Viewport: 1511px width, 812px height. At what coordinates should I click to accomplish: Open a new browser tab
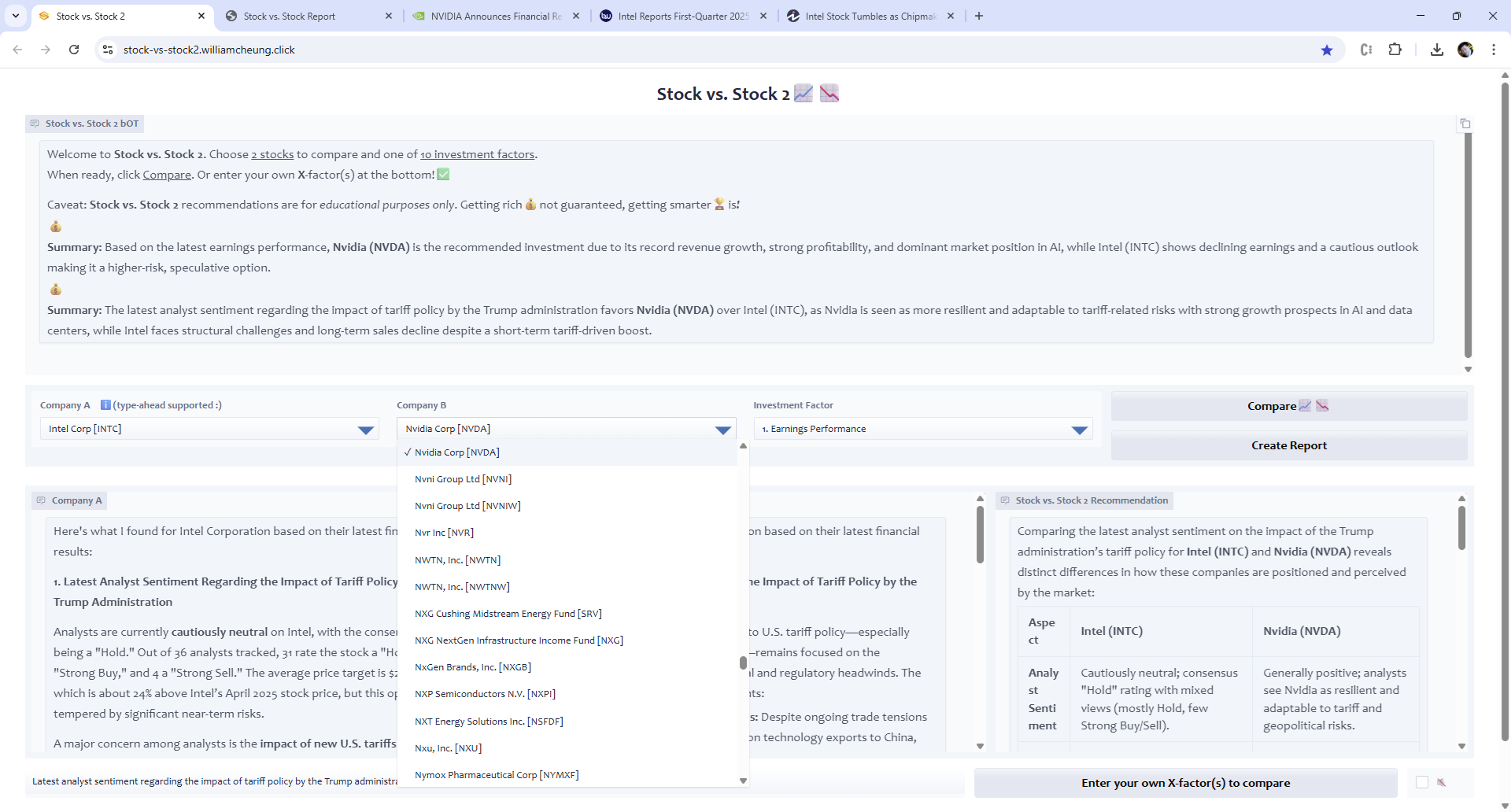979,16
